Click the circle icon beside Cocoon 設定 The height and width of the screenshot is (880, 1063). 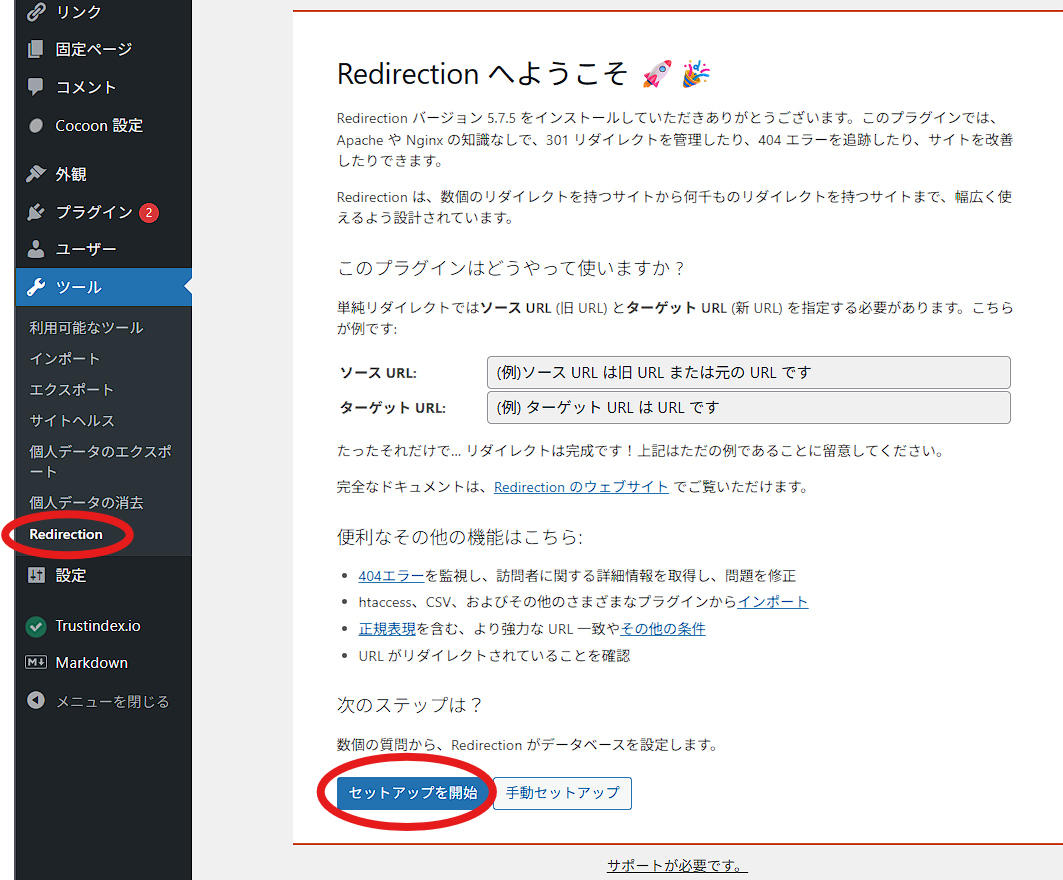36,125
